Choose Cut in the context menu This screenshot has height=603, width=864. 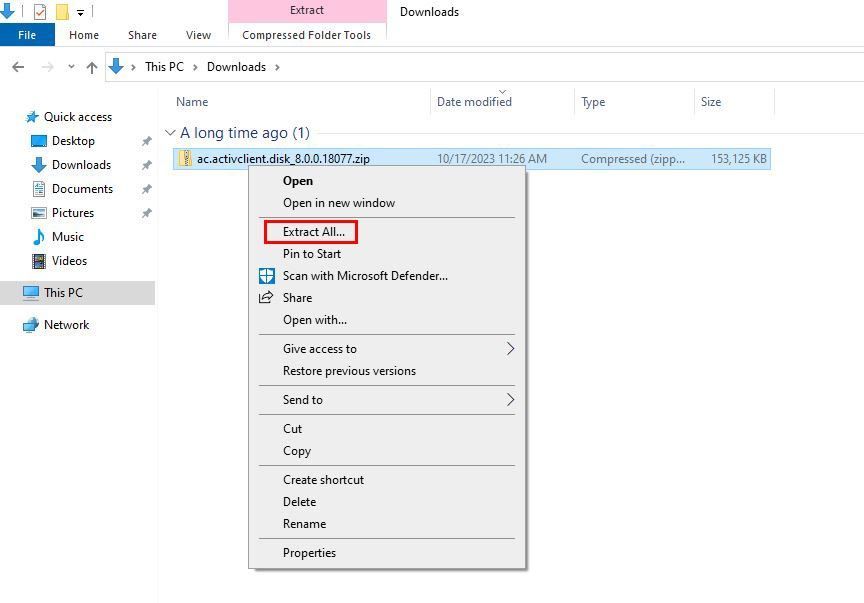[x=387, y=429]
